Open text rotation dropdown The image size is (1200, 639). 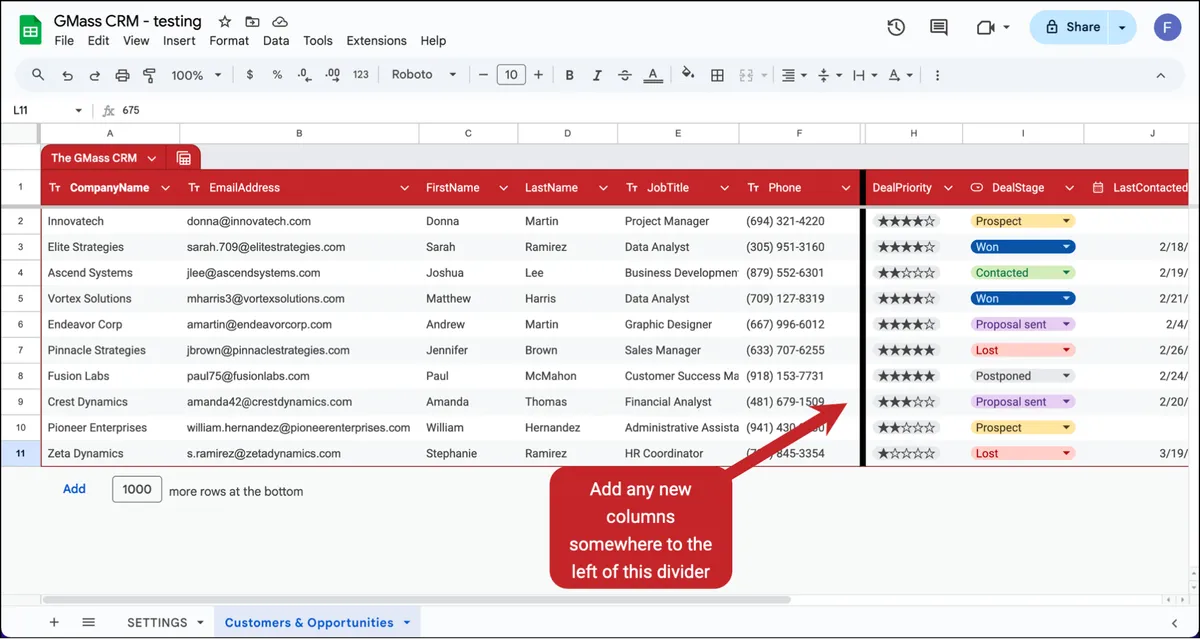899,75
